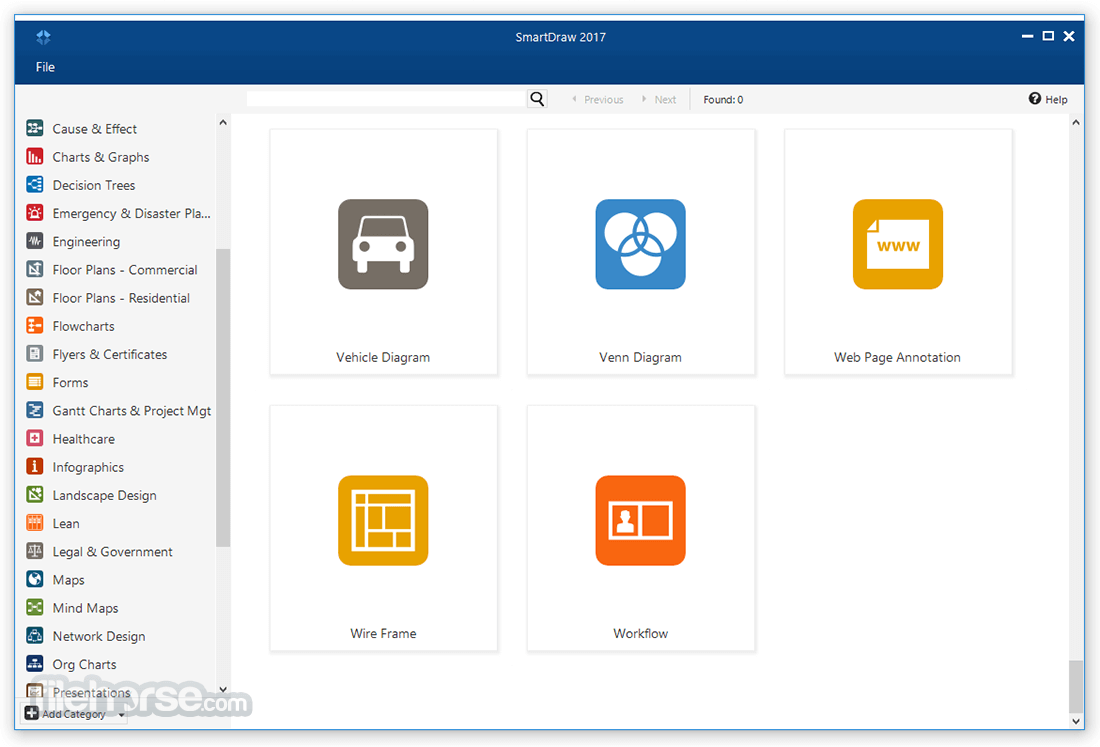Click the search magnifier icon
The image size is (1100, 747).
tap(537, 99)
